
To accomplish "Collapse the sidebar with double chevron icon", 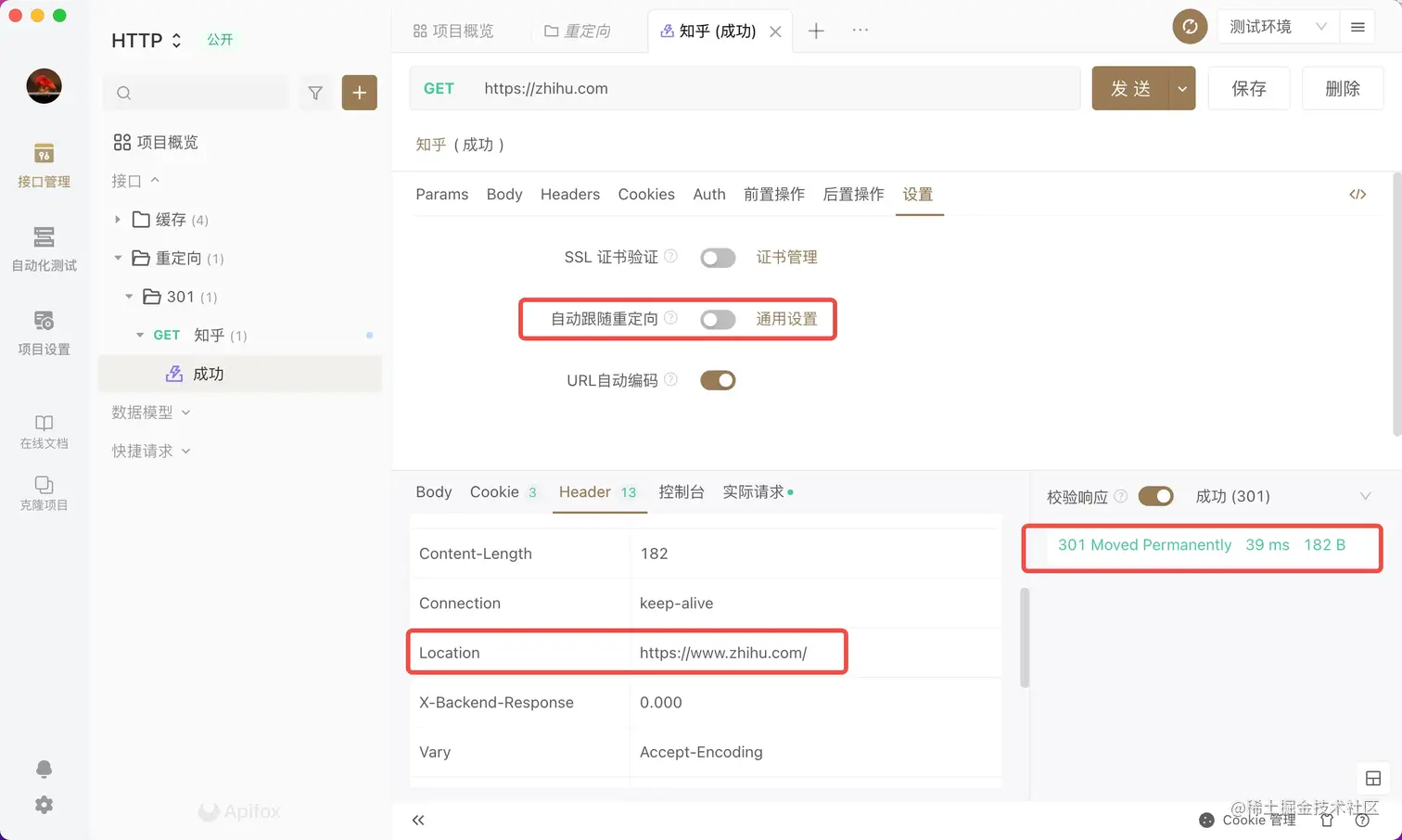I will coord(418,820).
